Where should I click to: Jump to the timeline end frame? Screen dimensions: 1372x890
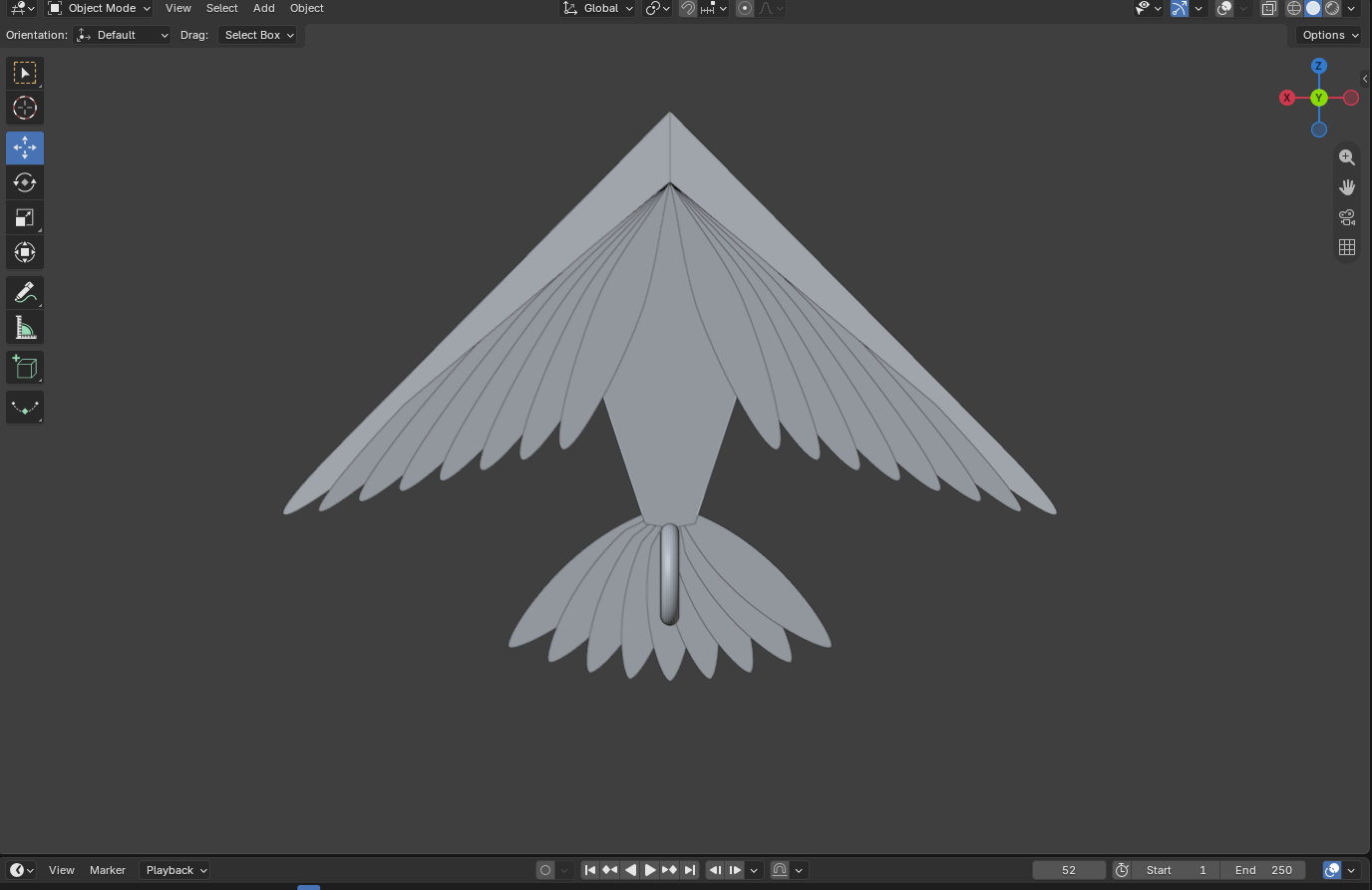click(689, 870)
